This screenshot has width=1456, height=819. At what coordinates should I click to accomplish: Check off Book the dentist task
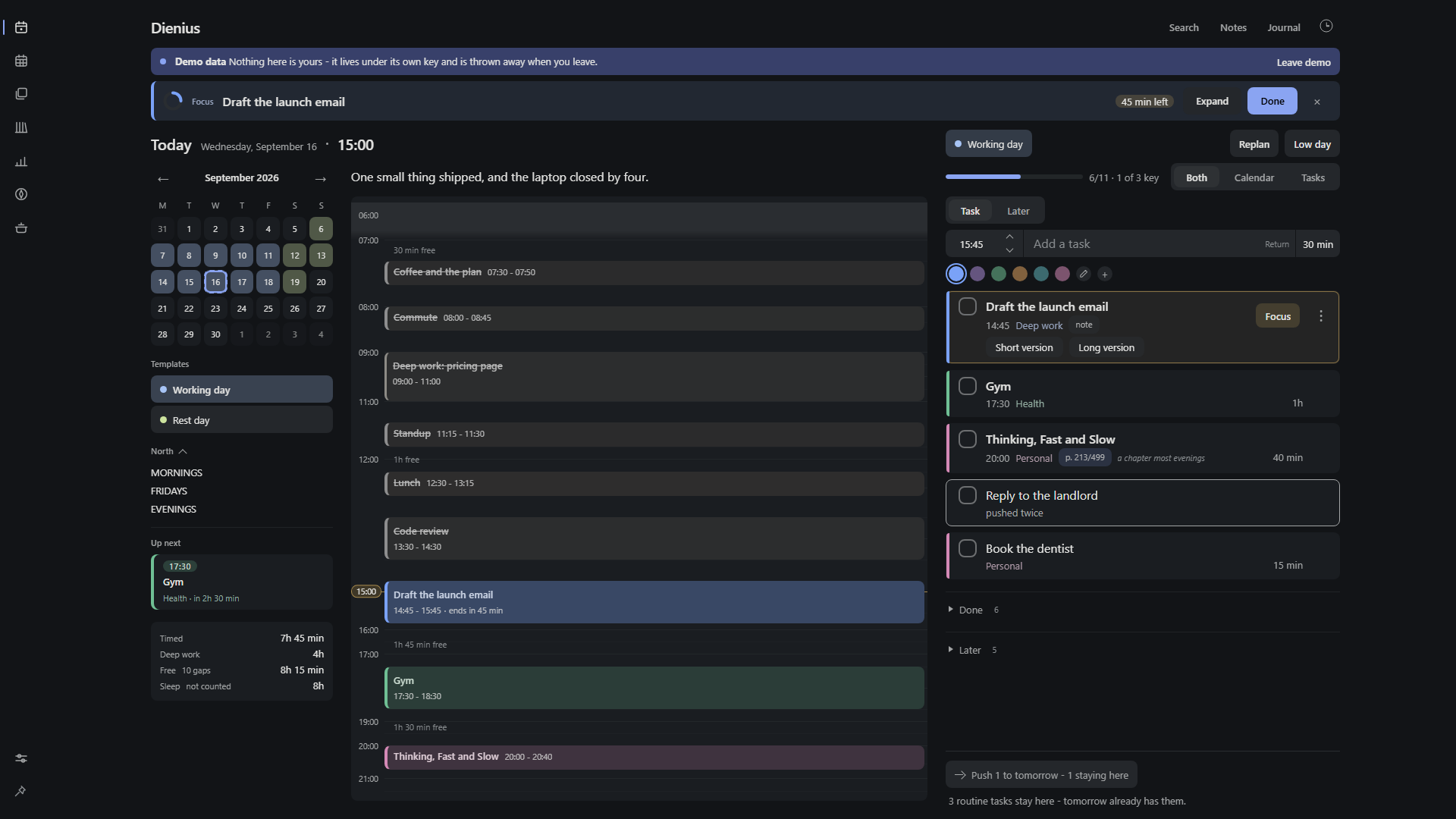968,548
